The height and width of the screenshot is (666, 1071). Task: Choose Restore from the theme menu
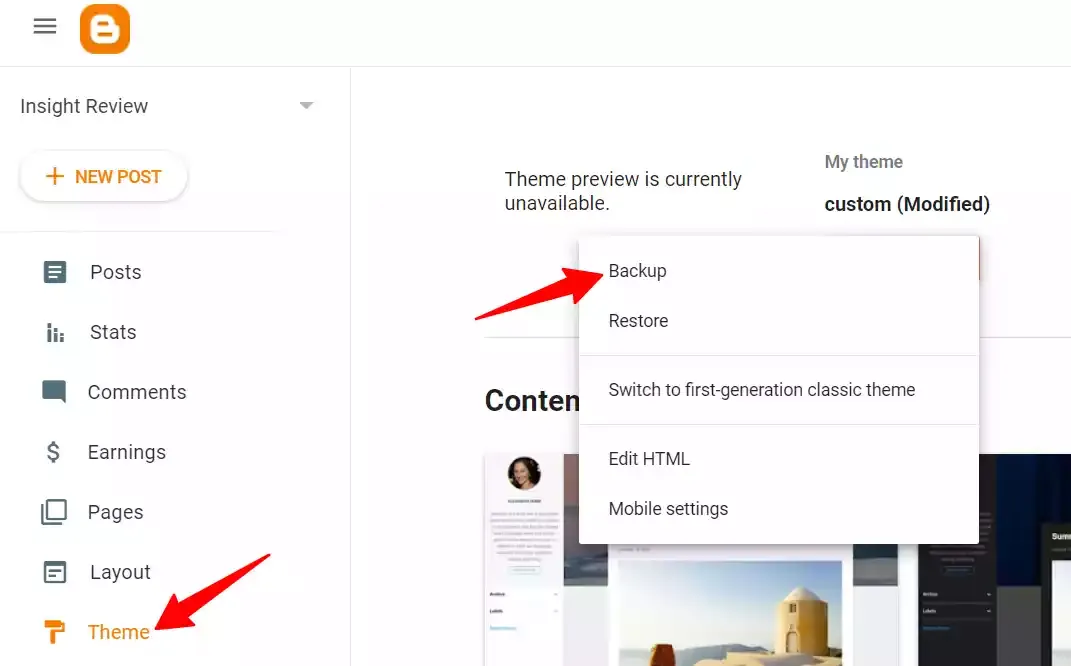[x=779, y=320]
